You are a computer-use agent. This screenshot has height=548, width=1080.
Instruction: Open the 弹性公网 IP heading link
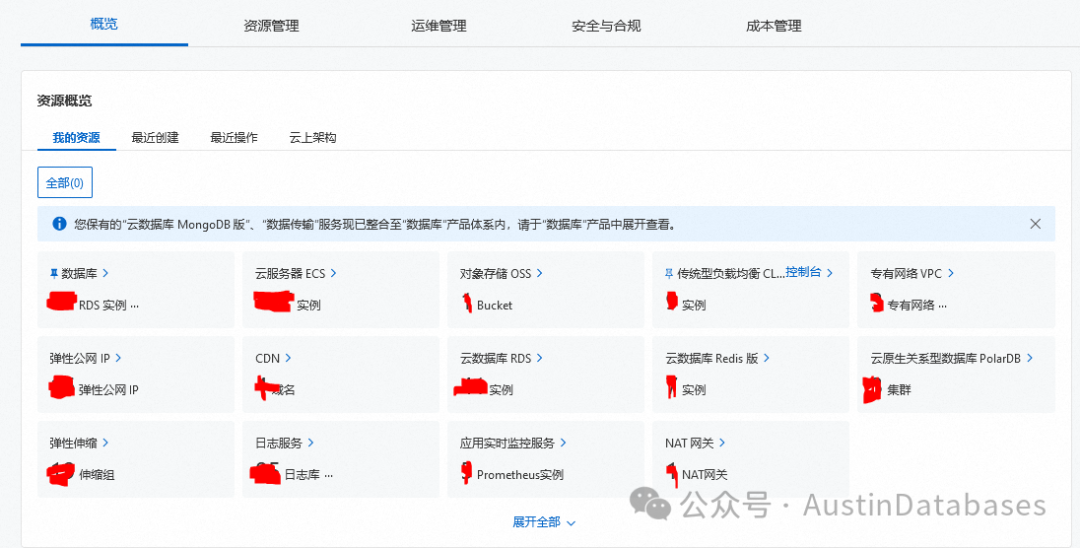coord(80,358)
